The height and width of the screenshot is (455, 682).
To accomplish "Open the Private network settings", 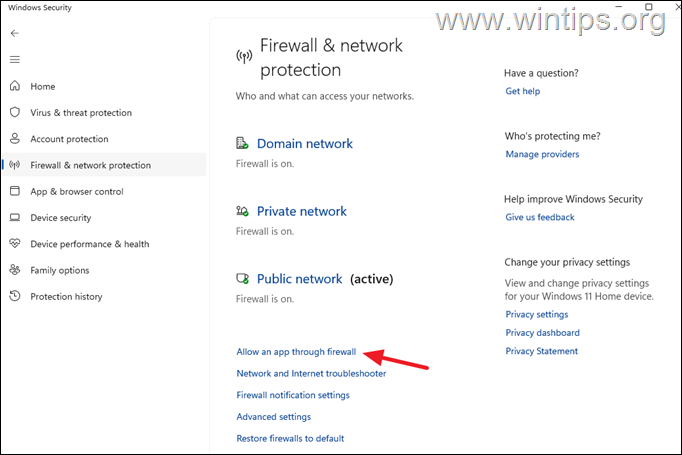I will click(x=301, y=211).
